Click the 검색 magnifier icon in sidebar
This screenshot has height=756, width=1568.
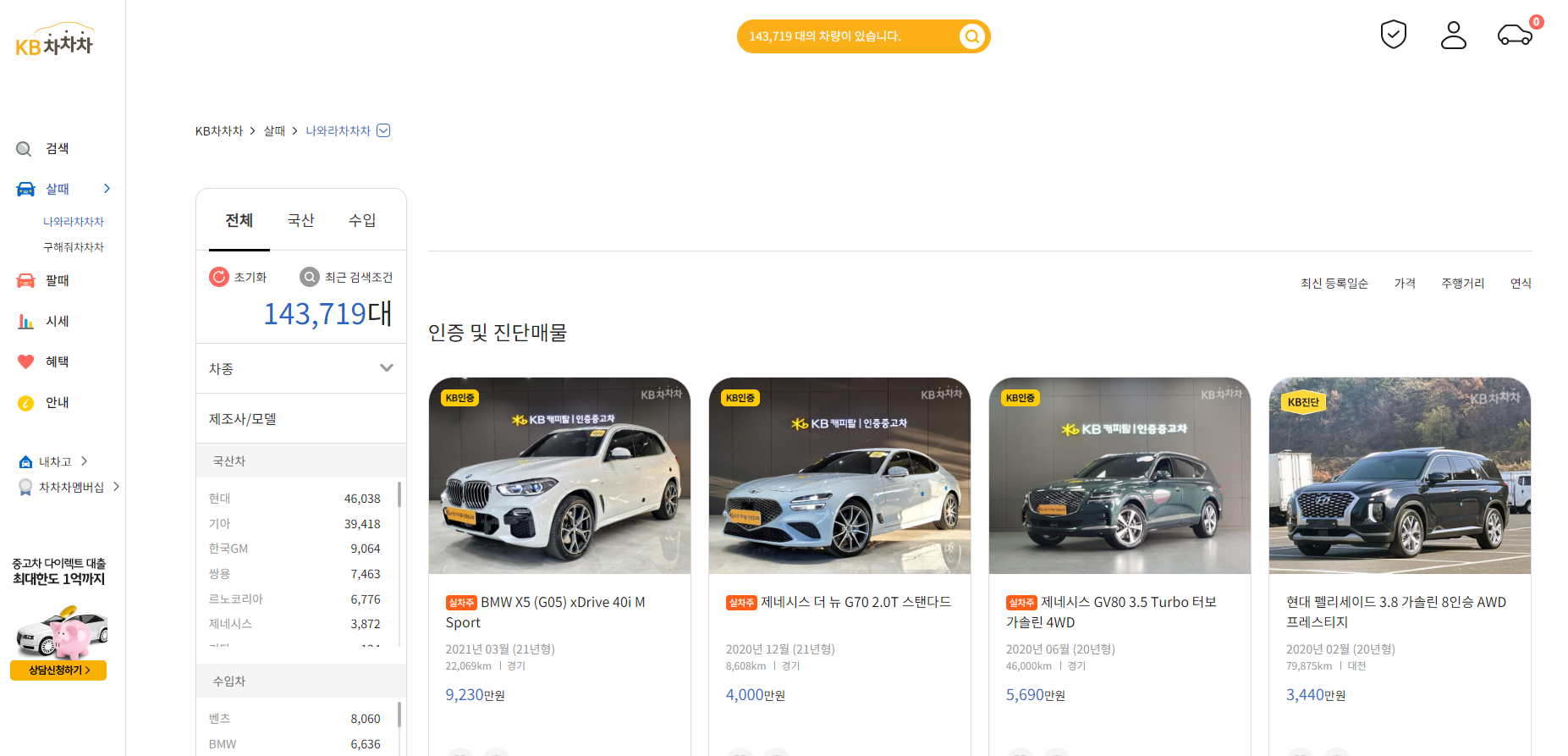coord(25,149)
